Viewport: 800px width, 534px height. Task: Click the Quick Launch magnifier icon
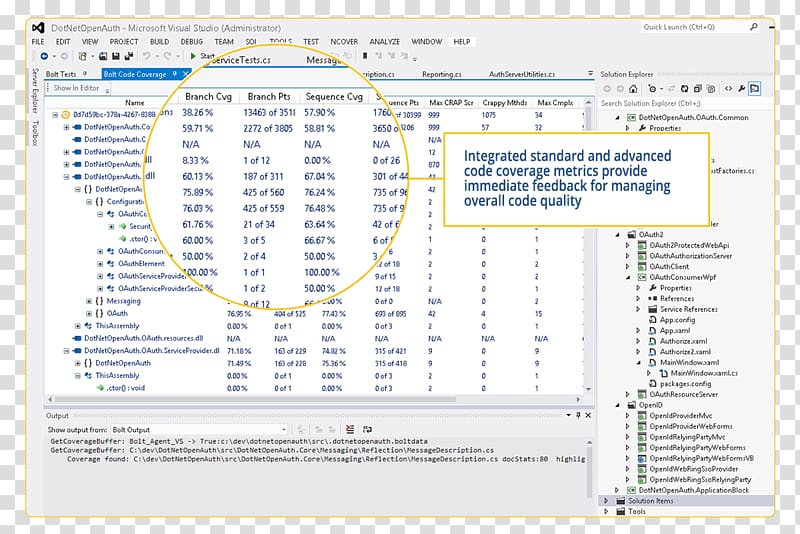pyautogui.click(x=754, y=27)
